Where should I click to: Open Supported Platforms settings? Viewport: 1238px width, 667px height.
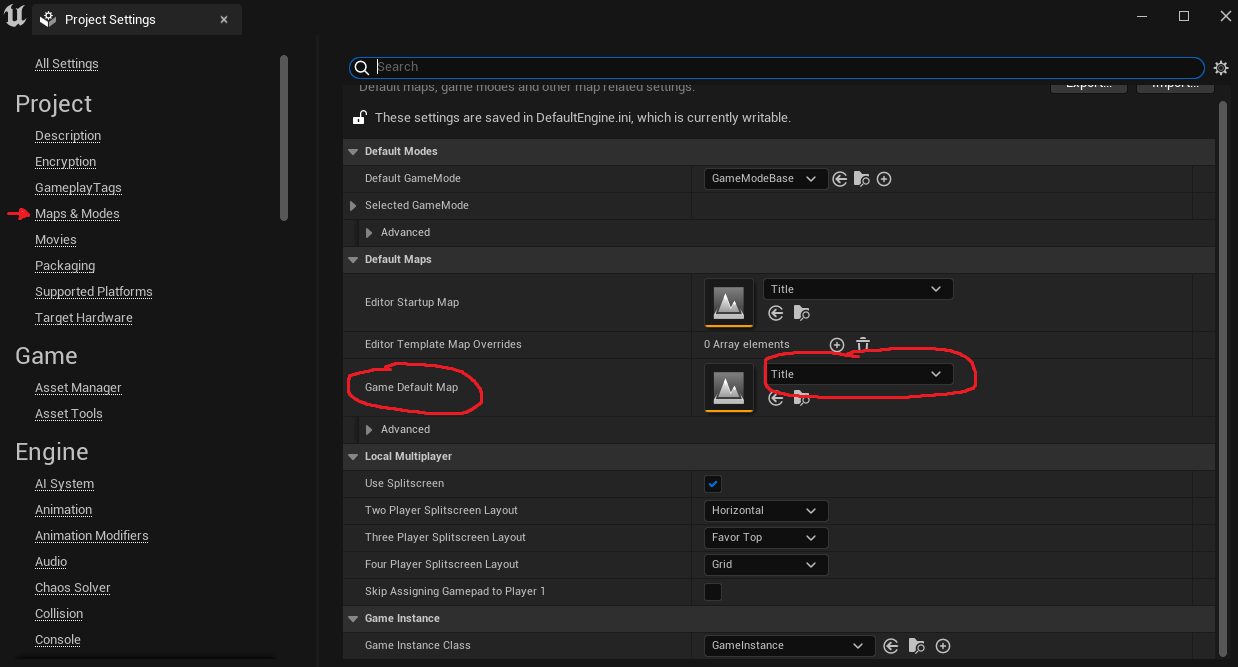pos(94,292)
